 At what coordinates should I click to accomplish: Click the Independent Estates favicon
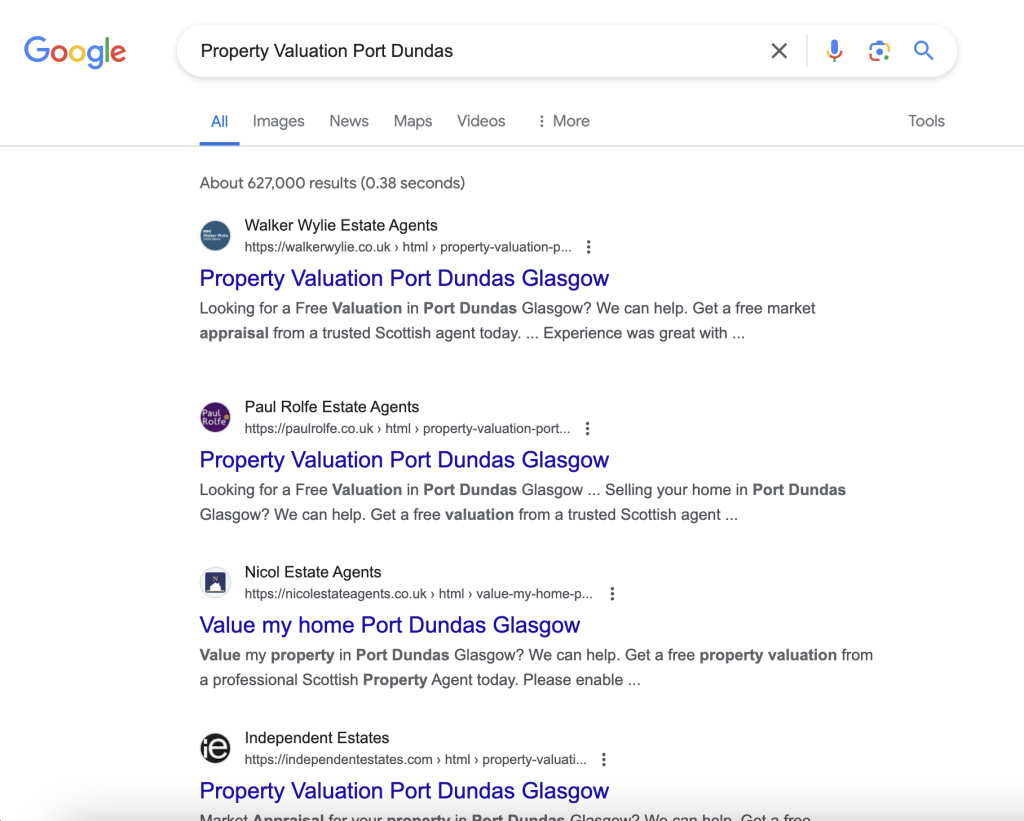215,748
